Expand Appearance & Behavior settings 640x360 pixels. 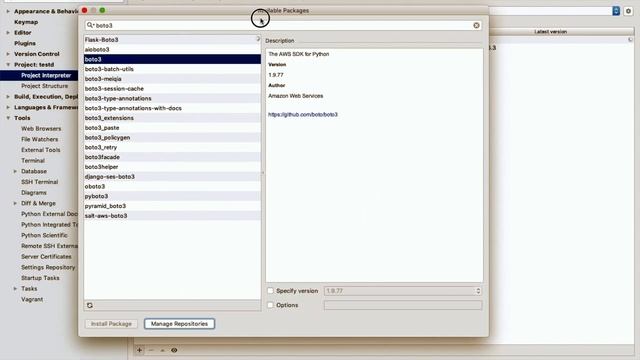pos(8,11)
